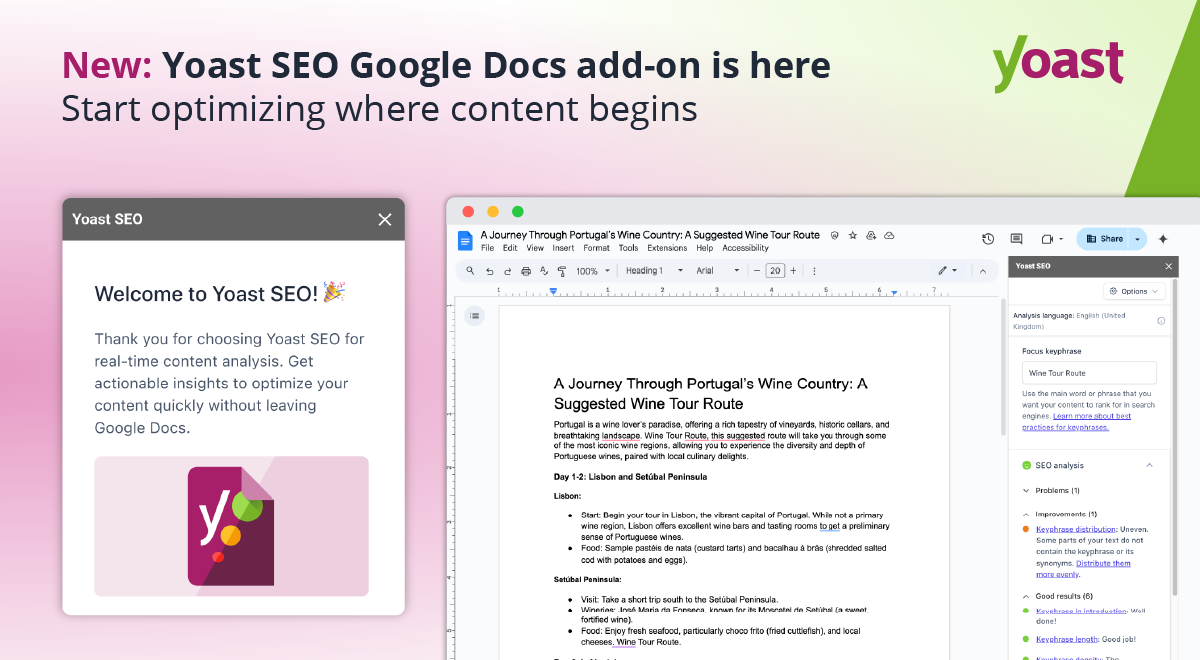Open the Arial font dropdown
This screenshot has width=1200, height=660.
pos(718,271)
